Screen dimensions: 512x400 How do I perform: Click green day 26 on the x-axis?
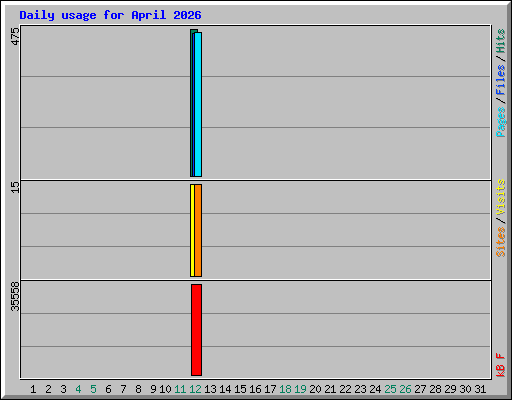click(x=405, y=389)
